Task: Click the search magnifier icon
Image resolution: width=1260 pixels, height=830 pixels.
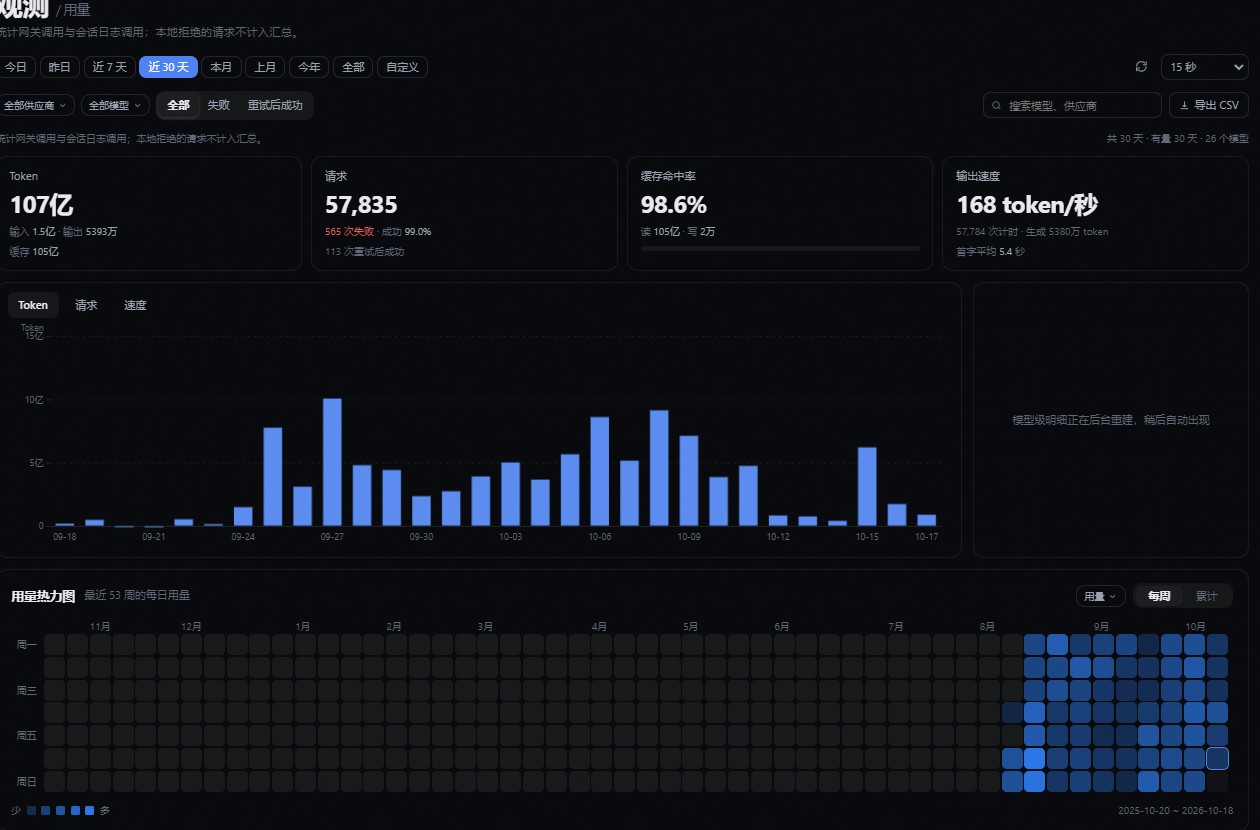Action: tap(996, 105)
